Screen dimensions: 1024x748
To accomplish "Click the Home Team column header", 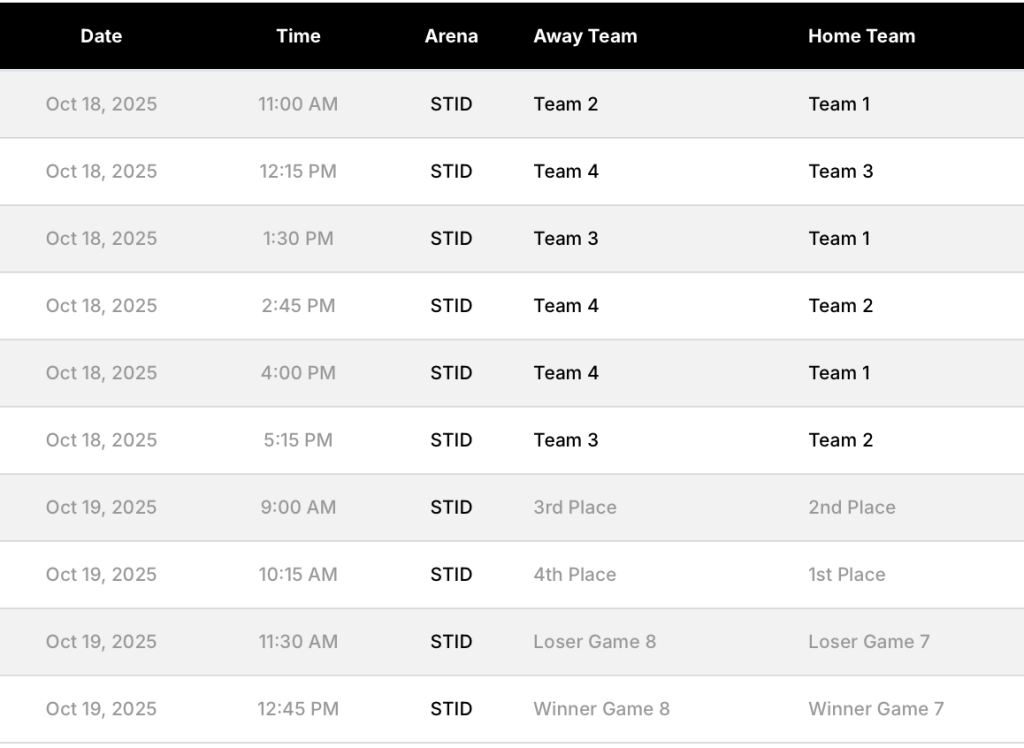I will pos(861,36).
